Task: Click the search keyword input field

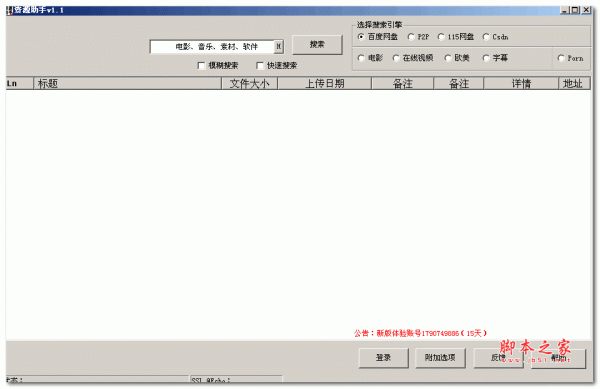Action: tap(212, 47)
